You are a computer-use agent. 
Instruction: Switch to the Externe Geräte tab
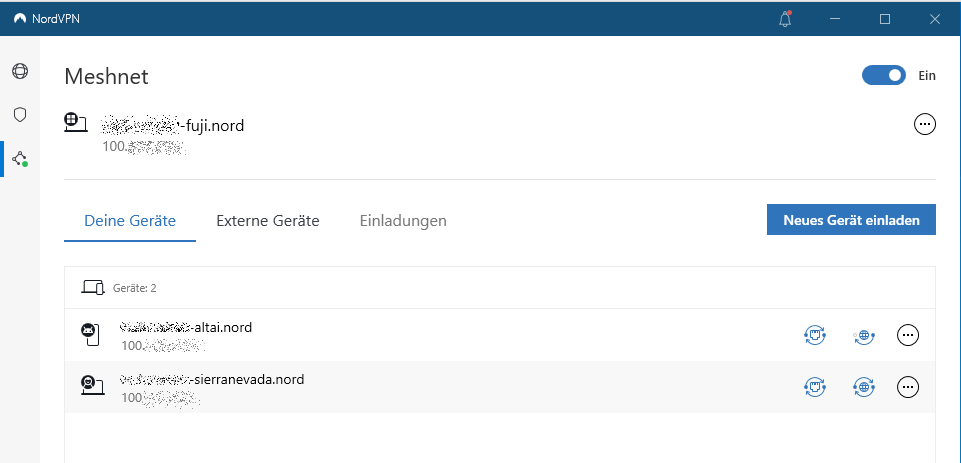click(x=268, y=221)
